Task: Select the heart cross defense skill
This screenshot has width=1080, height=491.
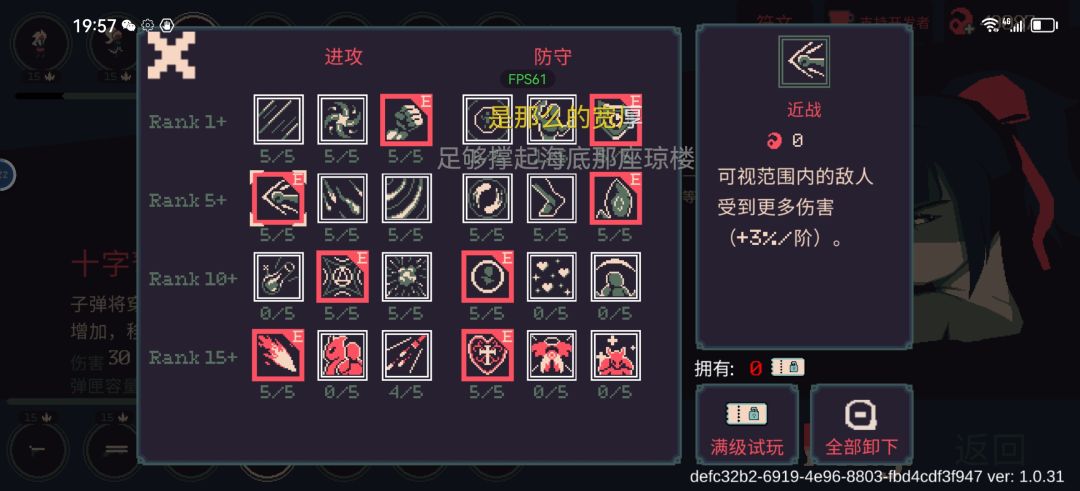Action: tap(488, 355)
